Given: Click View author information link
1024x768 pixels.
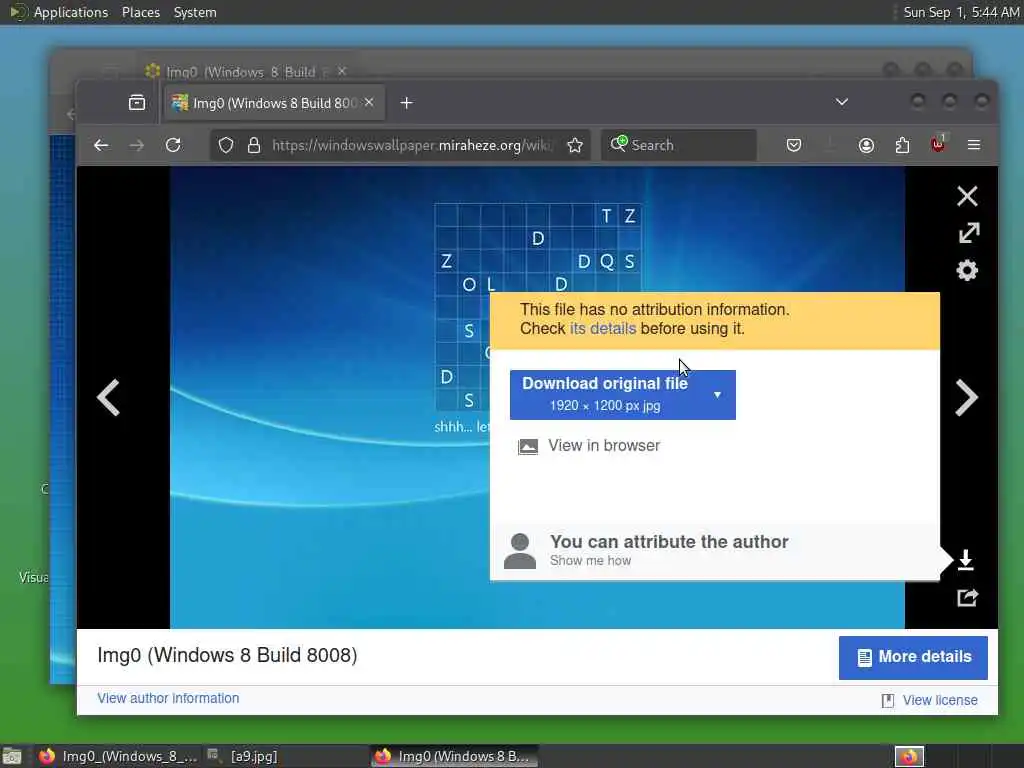Looking at the screenshot, I should coord(168,698).
